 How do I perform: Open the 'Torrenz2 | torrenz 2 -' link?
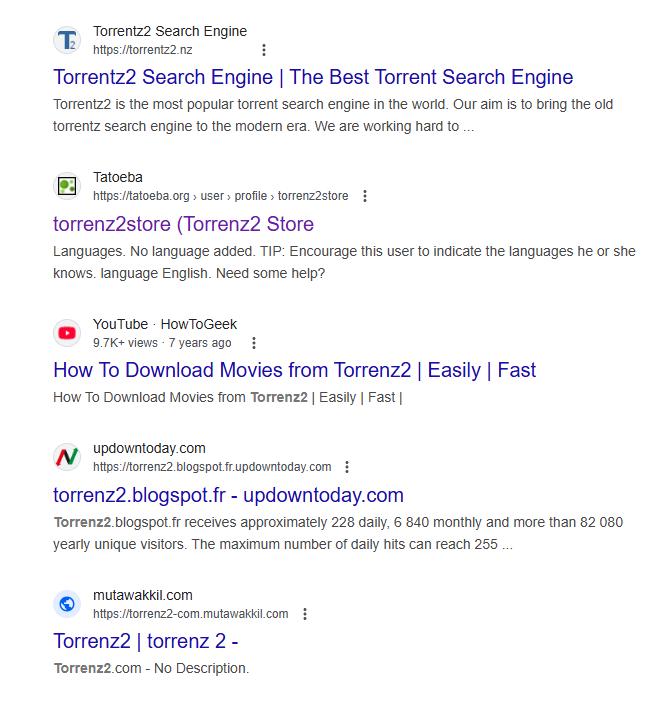[x=145, y=641]
